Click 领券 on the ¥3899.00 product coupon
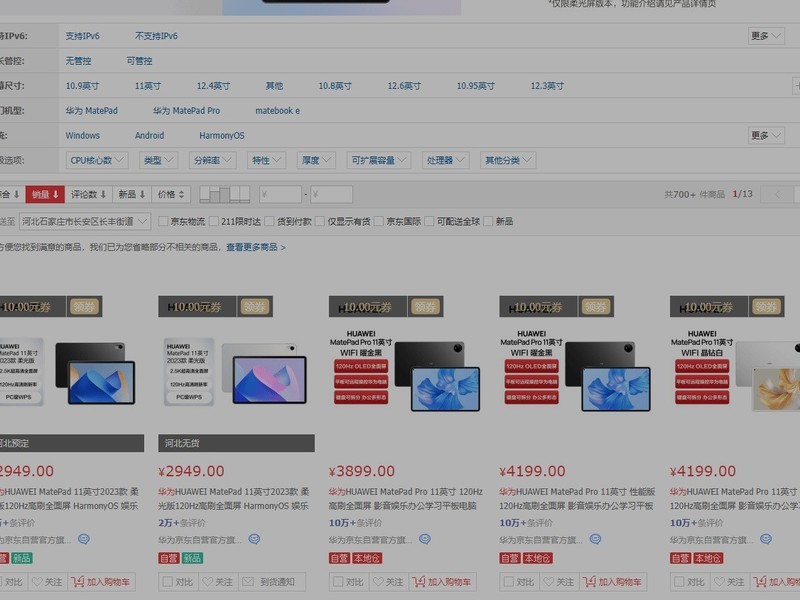800x600 pixels. (424, 307)
